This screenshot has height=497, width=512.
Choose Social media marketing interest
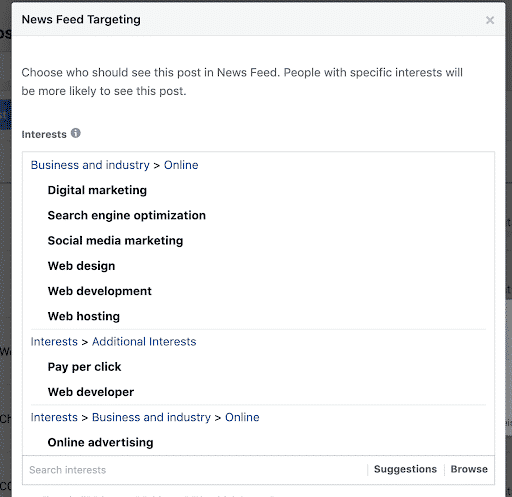tap(115, 241)
